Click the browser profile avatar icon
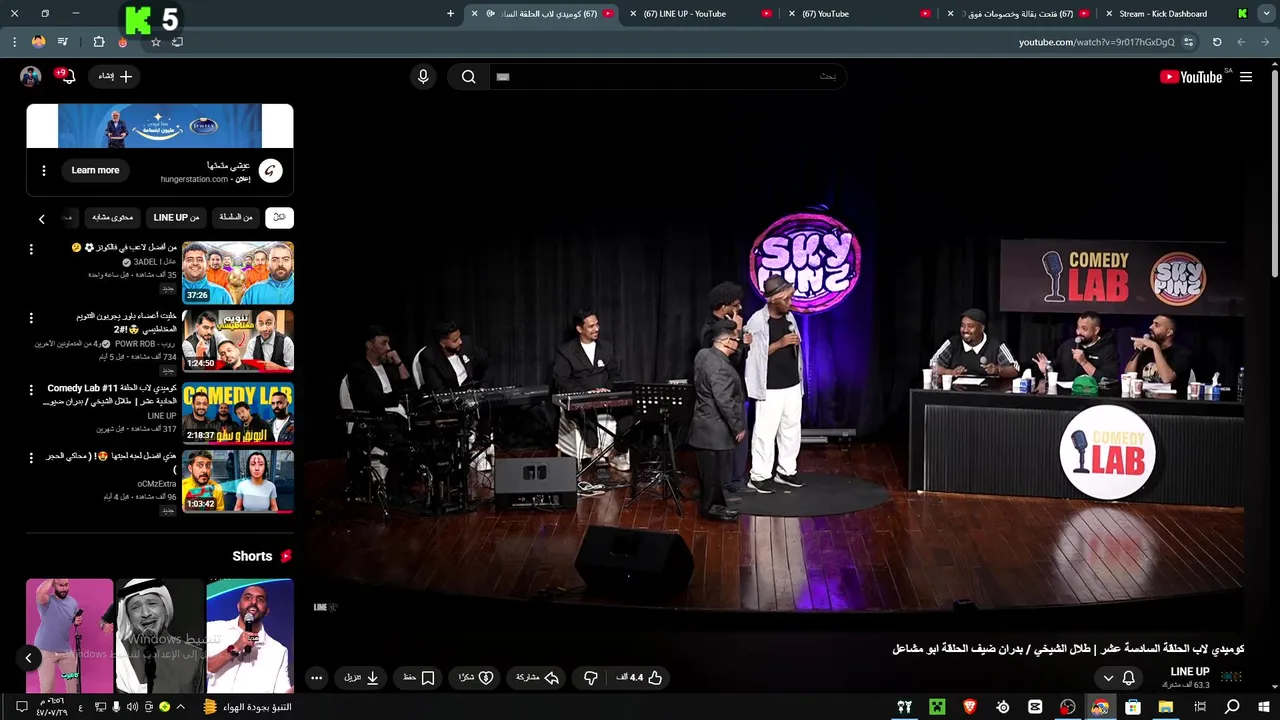 38,42
